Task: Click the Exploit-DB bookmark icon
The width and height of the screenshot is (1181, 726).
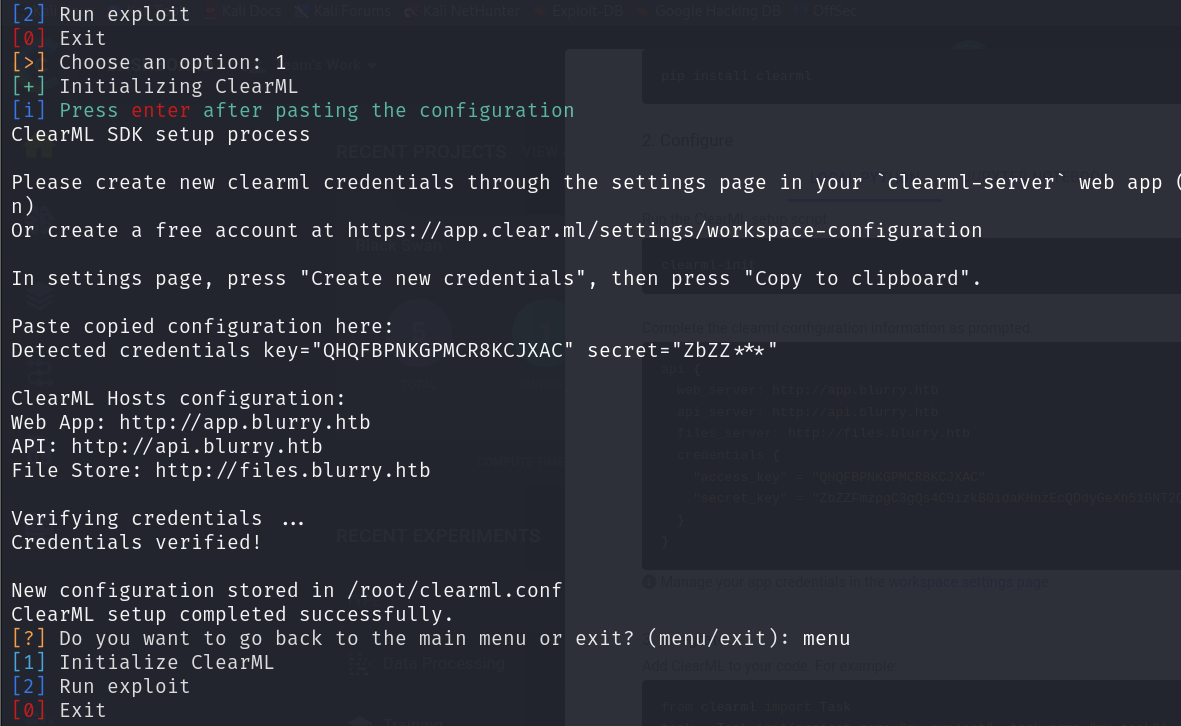Action: pyautogui.click(x=539, y=11)
